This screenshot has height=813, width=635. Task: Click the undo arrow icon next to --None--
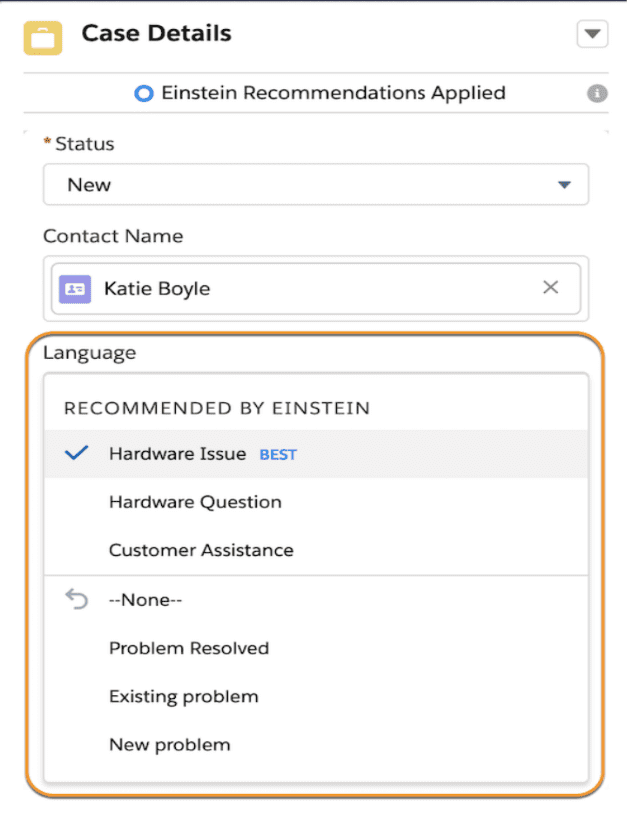pyautogui.click(x=76, y=600)
